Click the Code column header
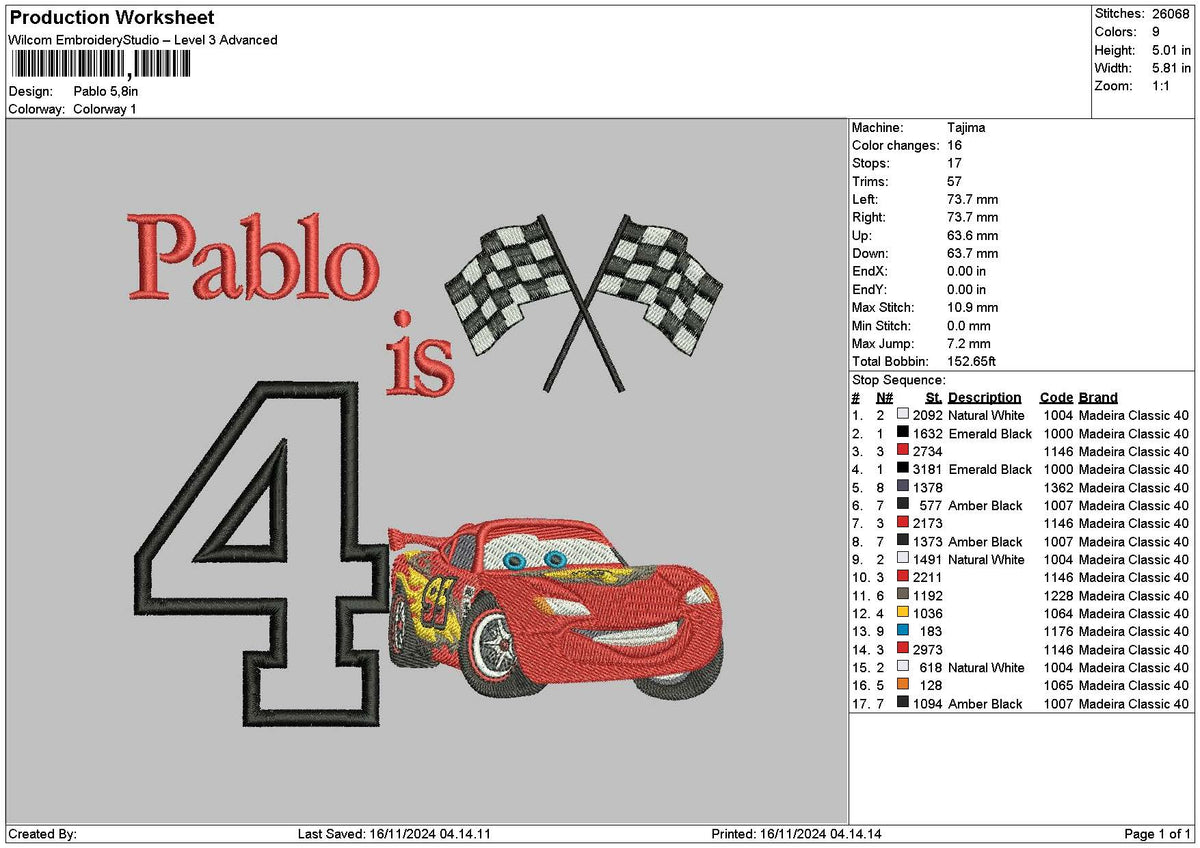 coord(1056,398)
